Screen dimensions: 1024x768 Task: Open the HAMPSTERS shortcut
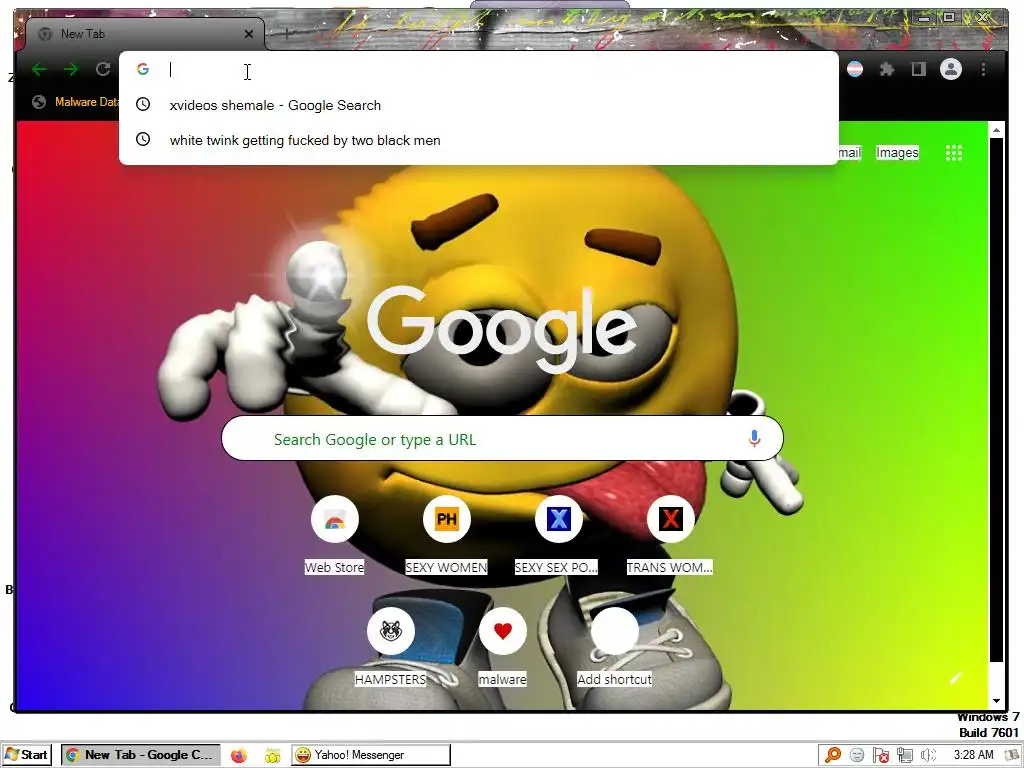pyautogui.click(x=391, y=648)
